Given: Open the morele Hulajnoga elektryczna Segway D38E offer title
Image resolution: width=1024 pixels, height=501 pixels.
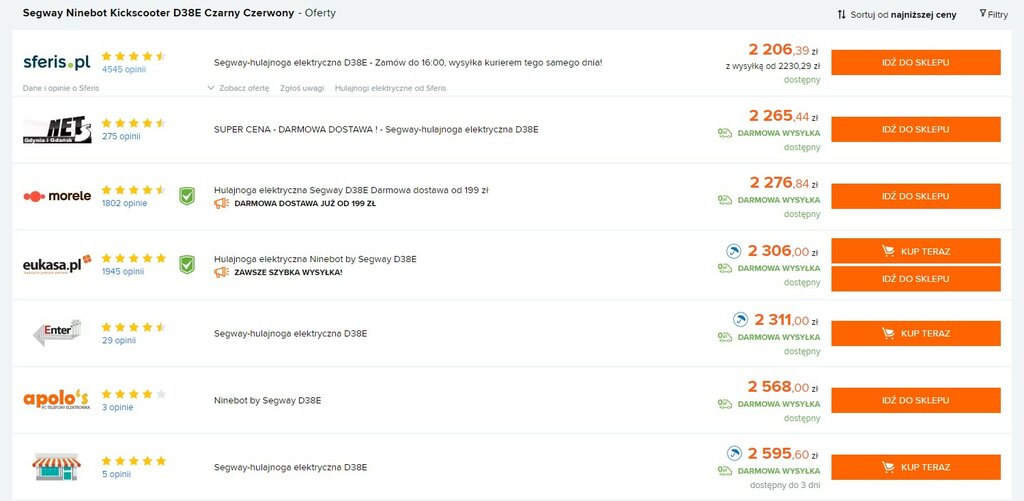Looking at the screenshot, I should [x=351, y=190].
